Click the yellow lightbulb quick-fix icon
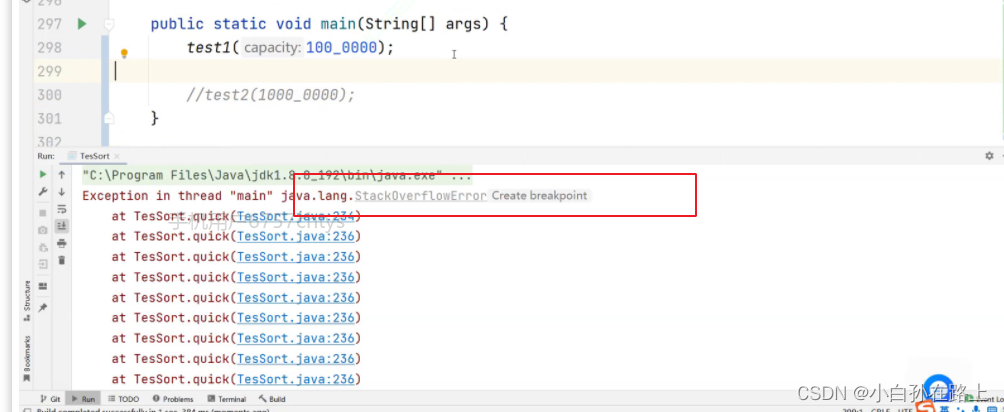This screenshot has width=1004, height=412. 124,54
